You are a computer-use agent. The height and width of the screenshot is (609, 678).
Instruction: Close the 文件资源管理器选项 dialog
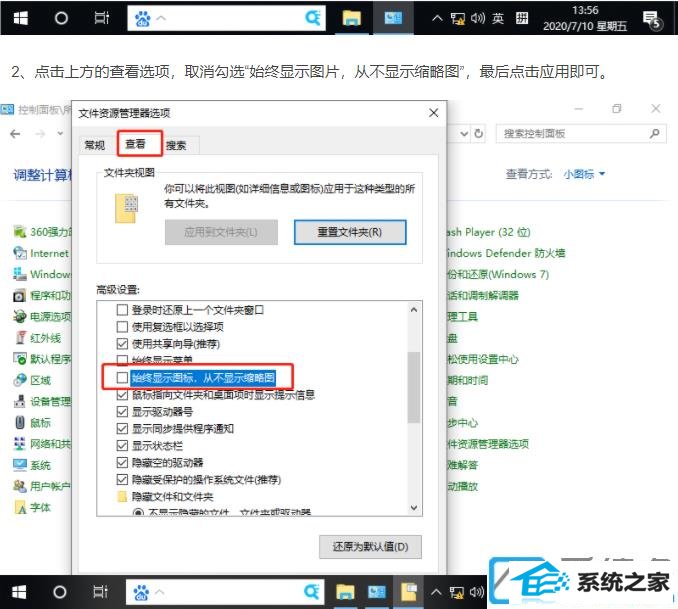click(434, 113)
